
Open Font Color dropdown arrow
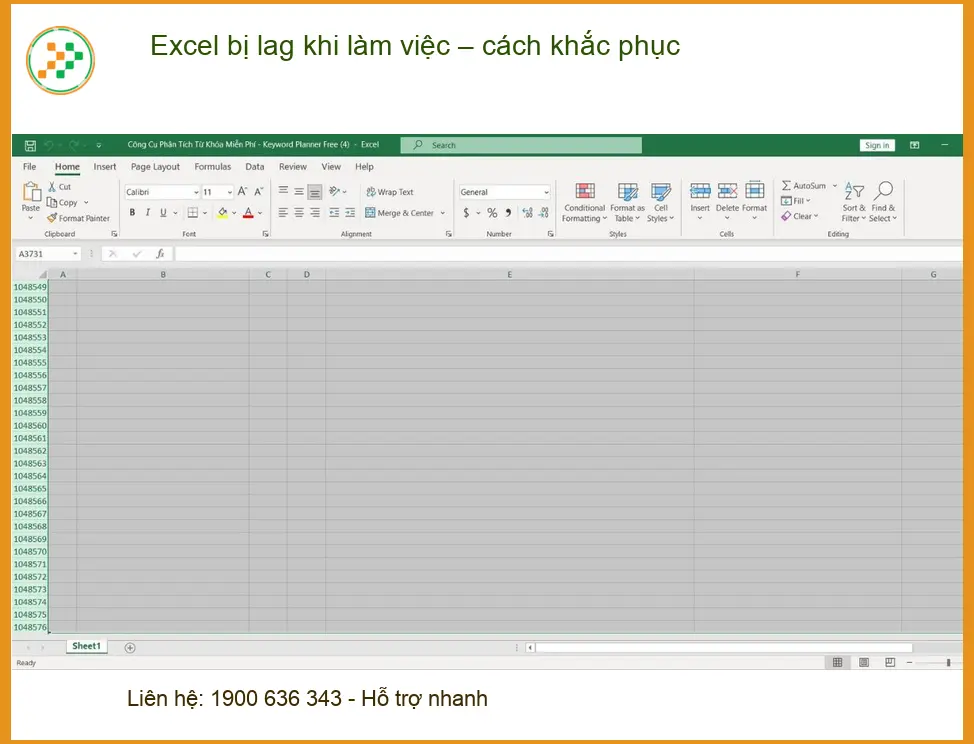260,213
